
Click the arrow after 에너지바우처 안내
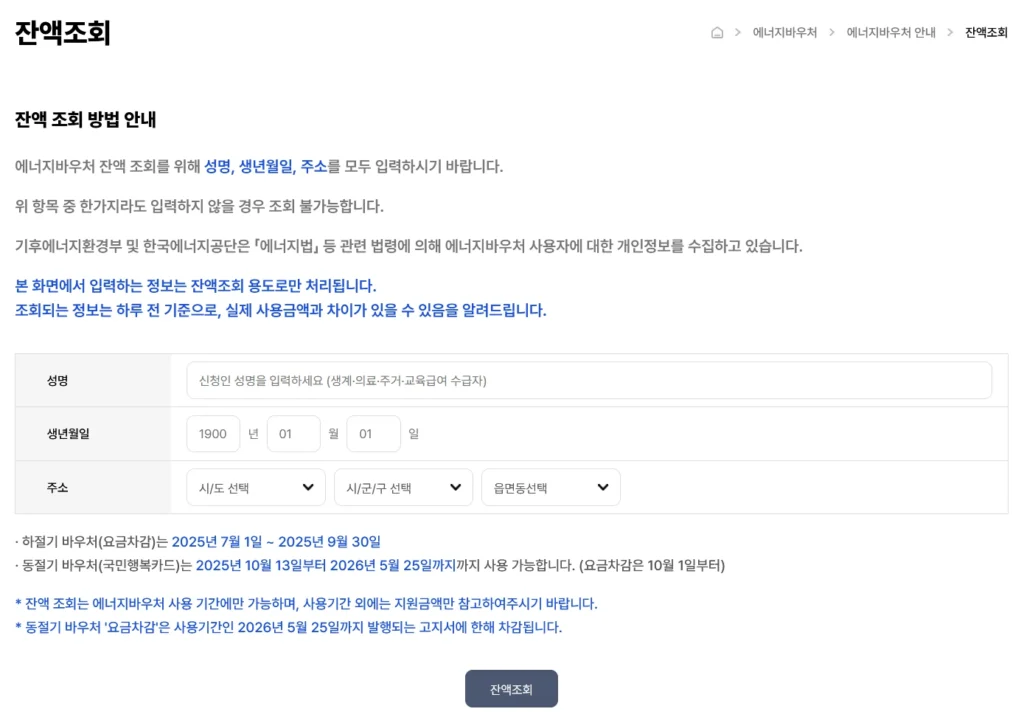[x=949, y=32]
